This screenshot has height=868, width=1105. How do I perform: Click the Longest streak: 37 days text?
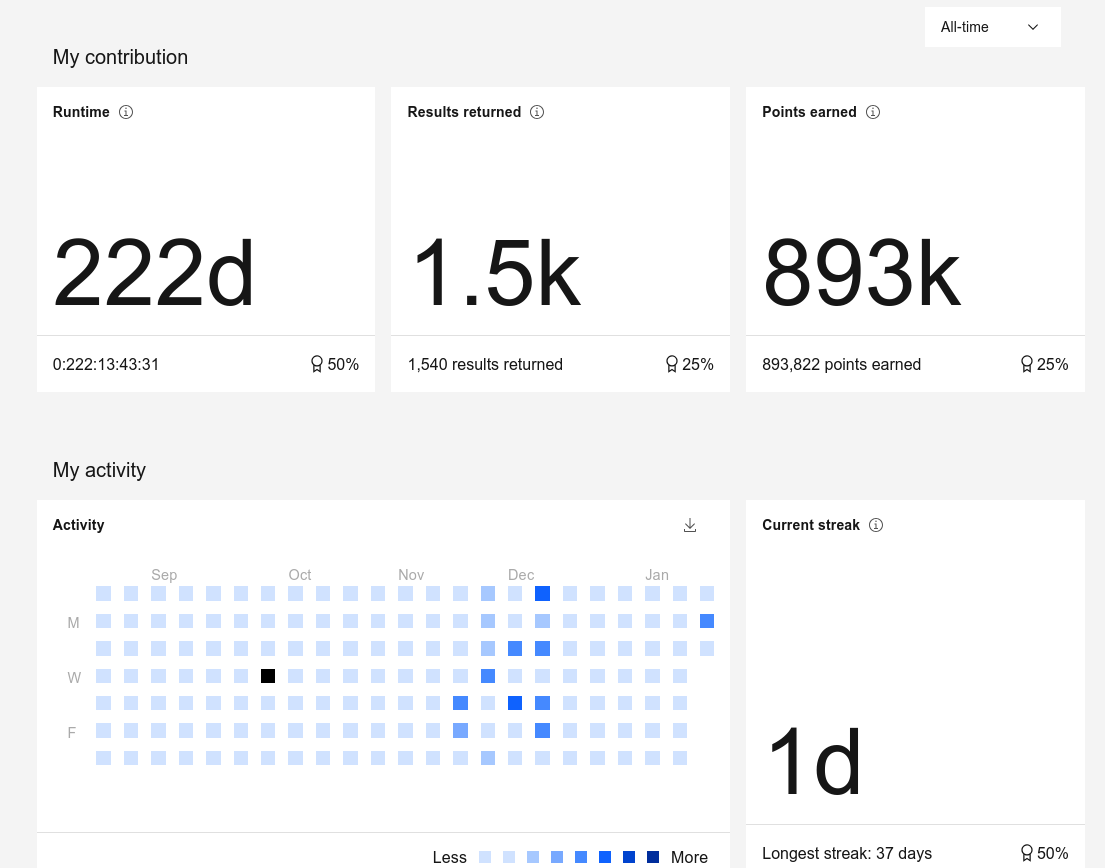pos(846,853)
